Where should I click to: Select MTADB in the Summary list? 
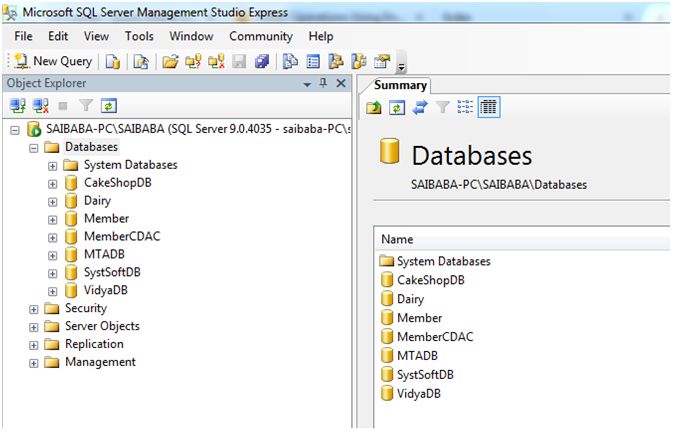point(417,356)
